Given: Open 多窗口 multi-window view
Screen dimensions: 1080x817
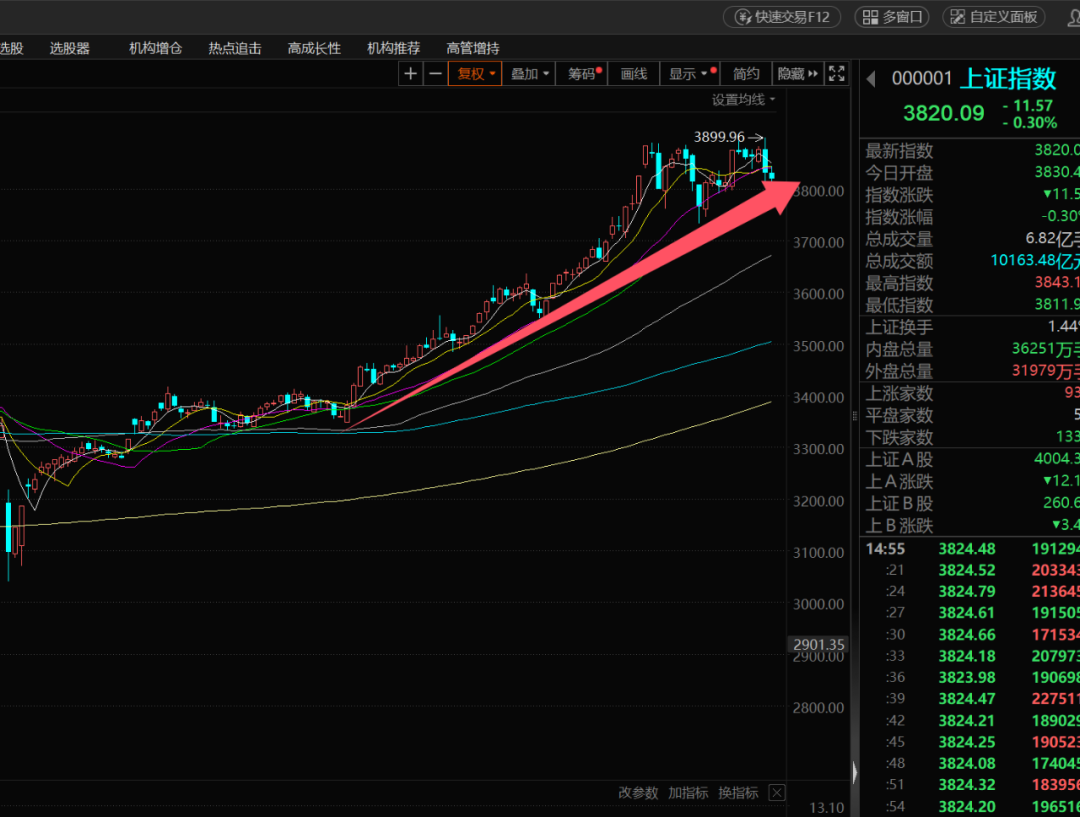Looking at the screenshot, I should [x=892, y=17].
